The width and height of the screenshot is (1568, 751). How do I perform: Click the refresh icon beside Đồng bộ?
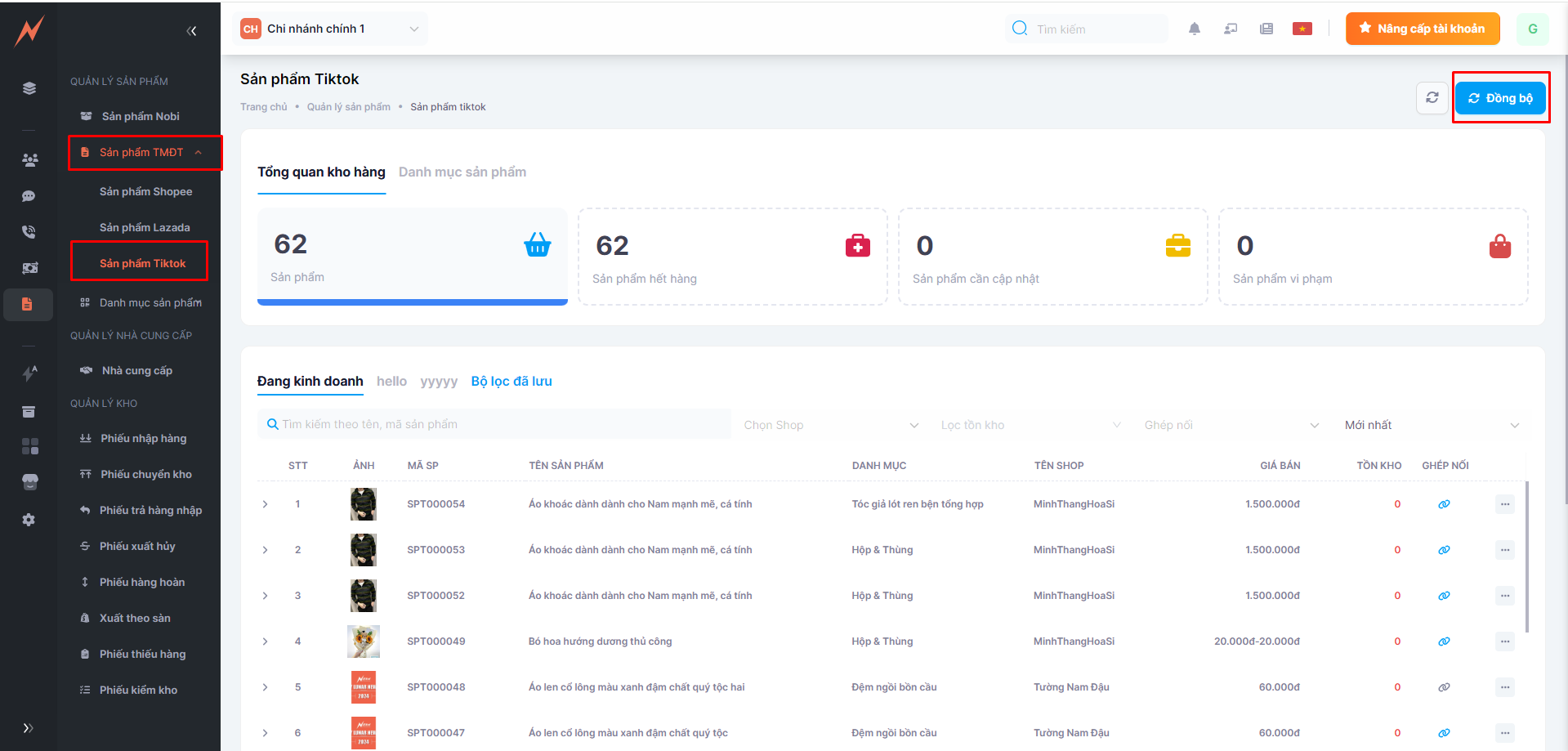click(x=1432, y=98)
